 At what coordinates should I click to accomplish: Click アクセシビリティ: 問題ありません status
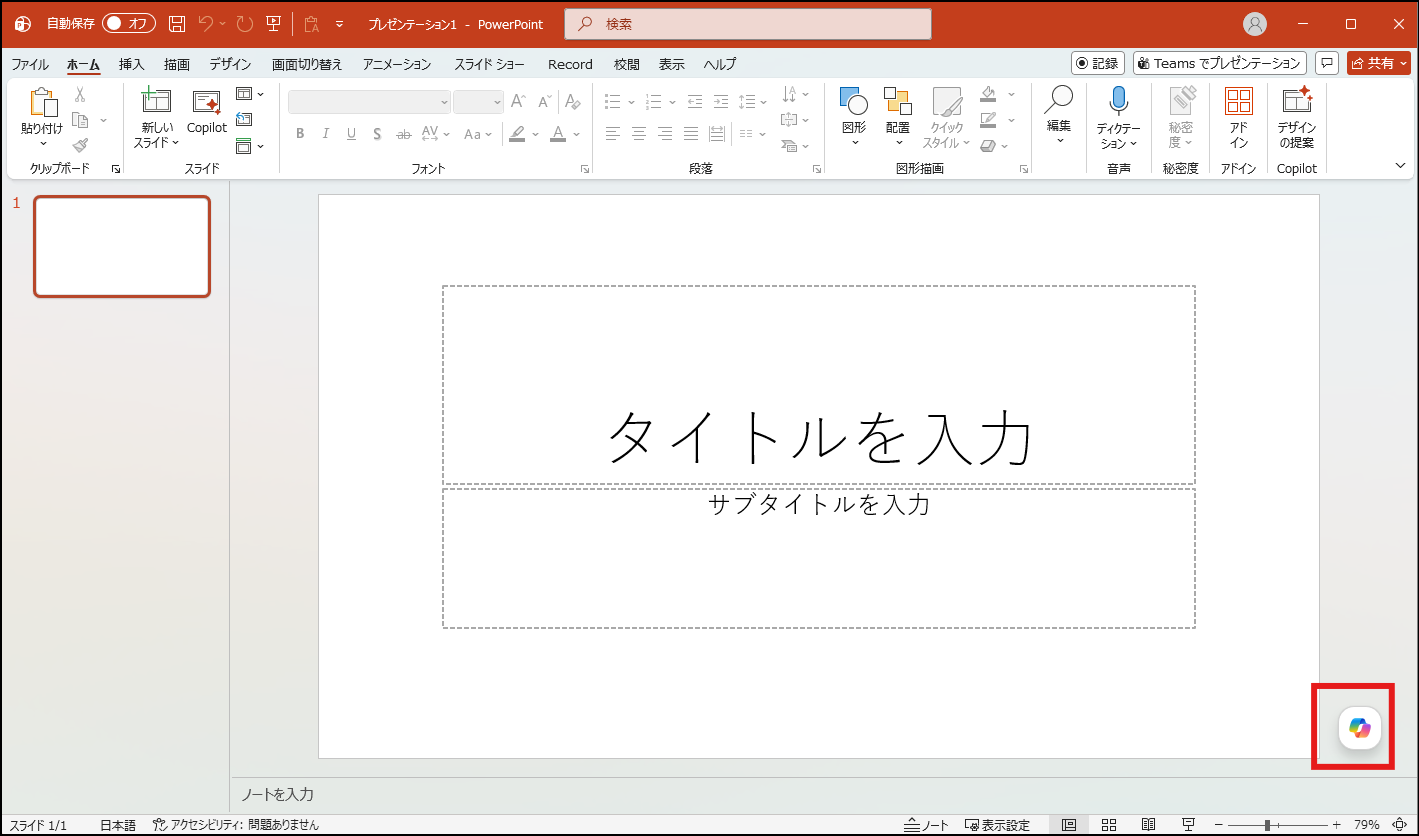[236, 825]
